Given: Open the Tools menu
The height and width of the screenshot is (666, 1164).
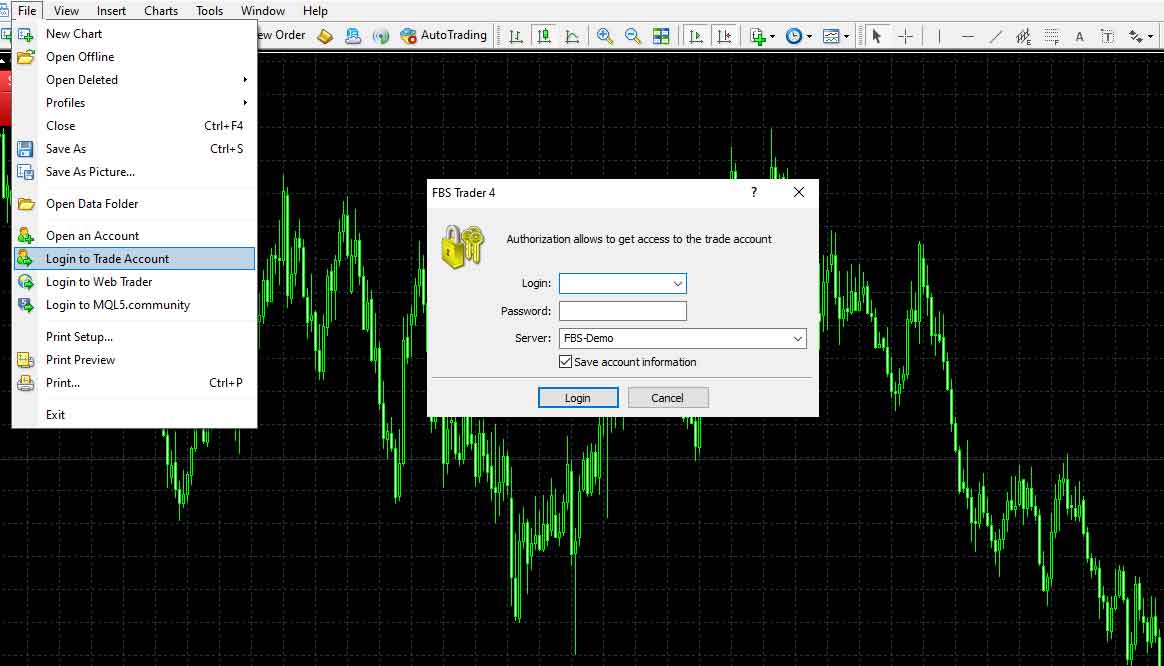Looking at the screenshot, I should pyautogui.click(x=209, y=10).
